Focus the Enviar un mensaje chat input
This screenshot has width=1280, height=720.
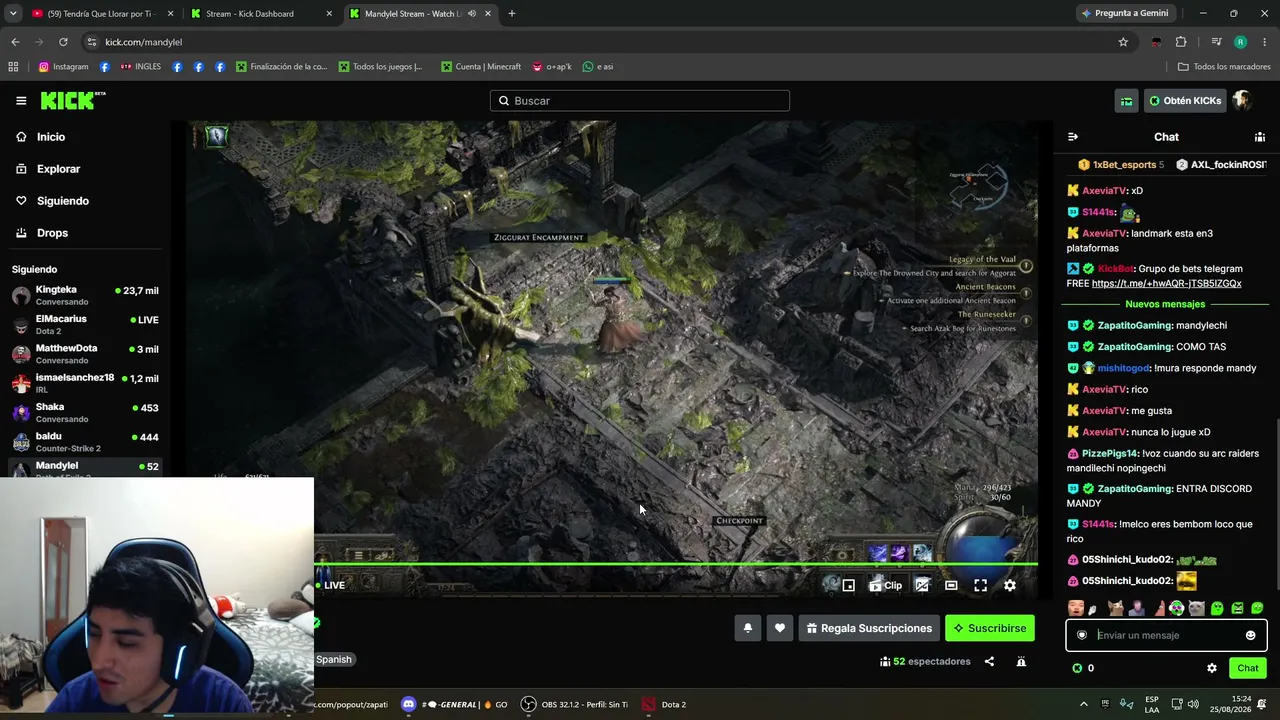click(1166, 635)
